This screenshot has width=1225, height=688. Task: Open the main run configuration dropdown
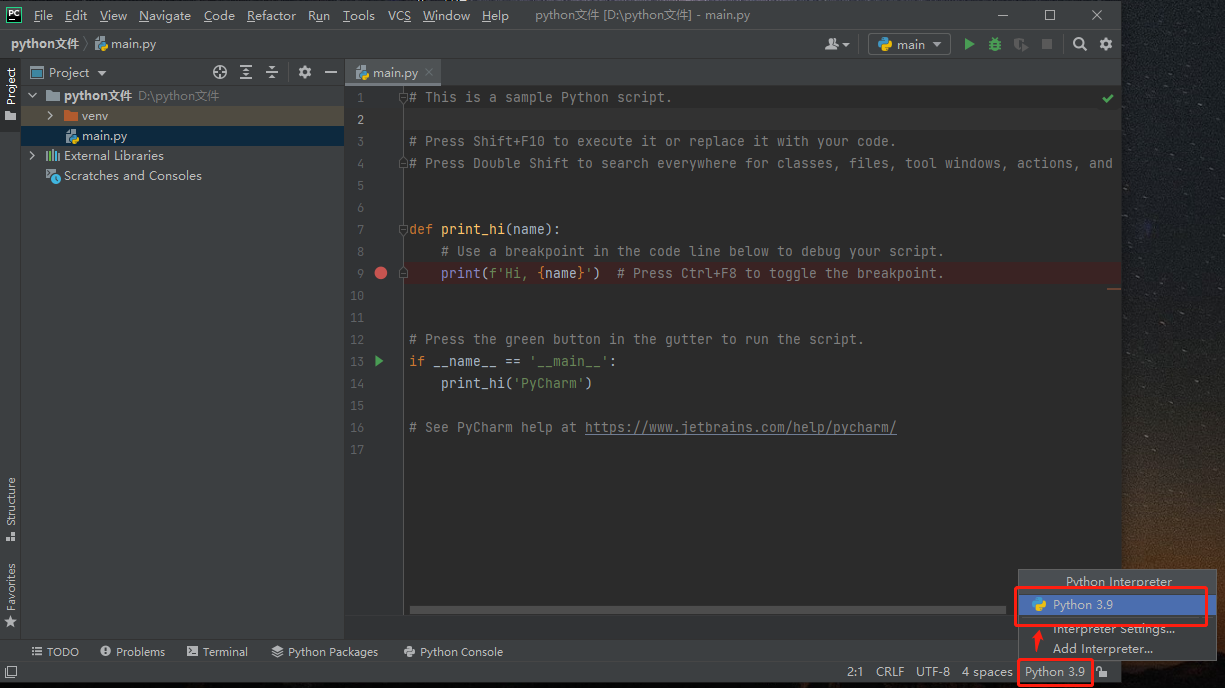[x=909, y=44]
